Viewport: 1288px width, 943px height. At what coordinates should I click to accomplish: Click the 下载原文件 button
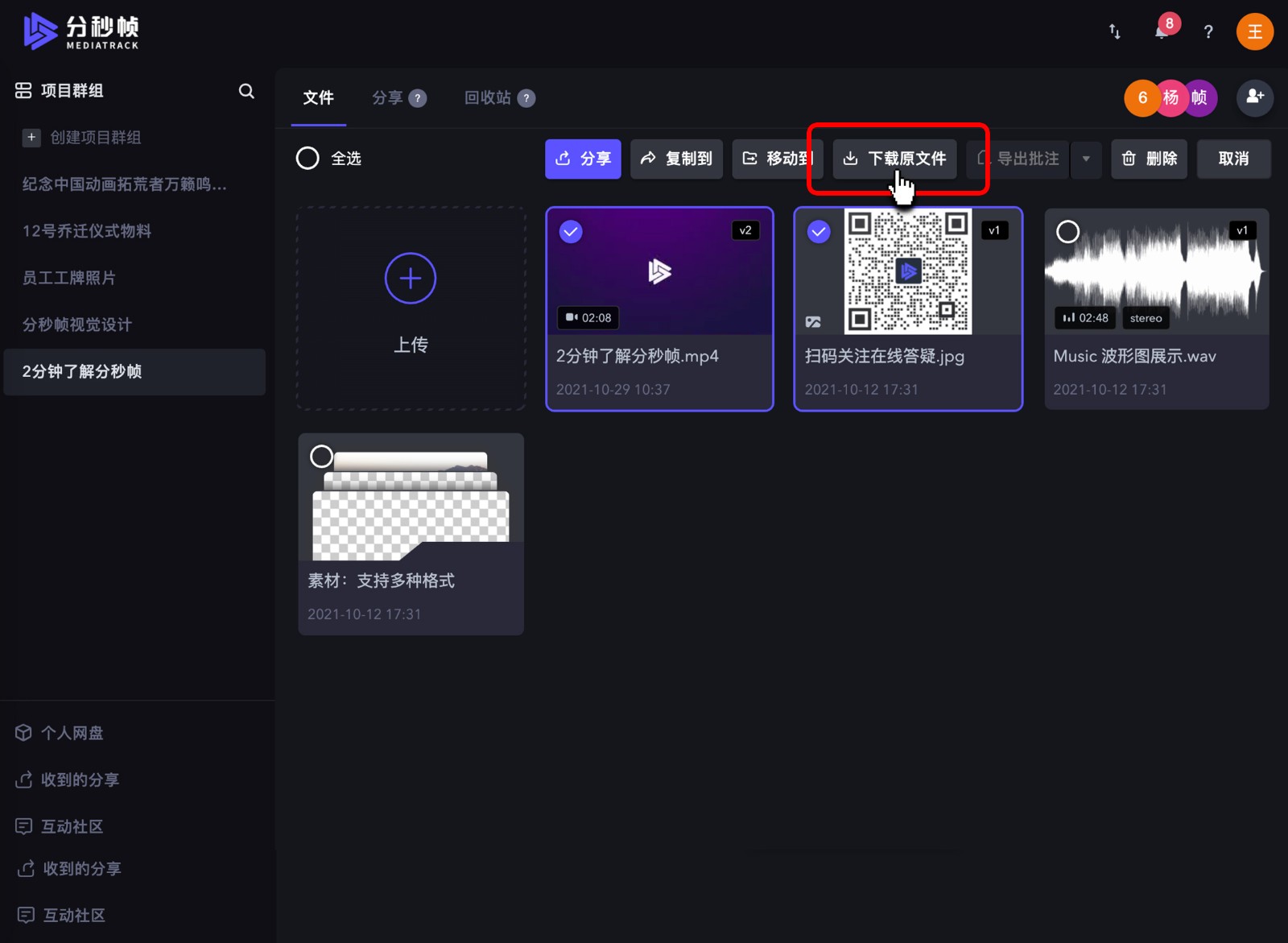point(895,159)
